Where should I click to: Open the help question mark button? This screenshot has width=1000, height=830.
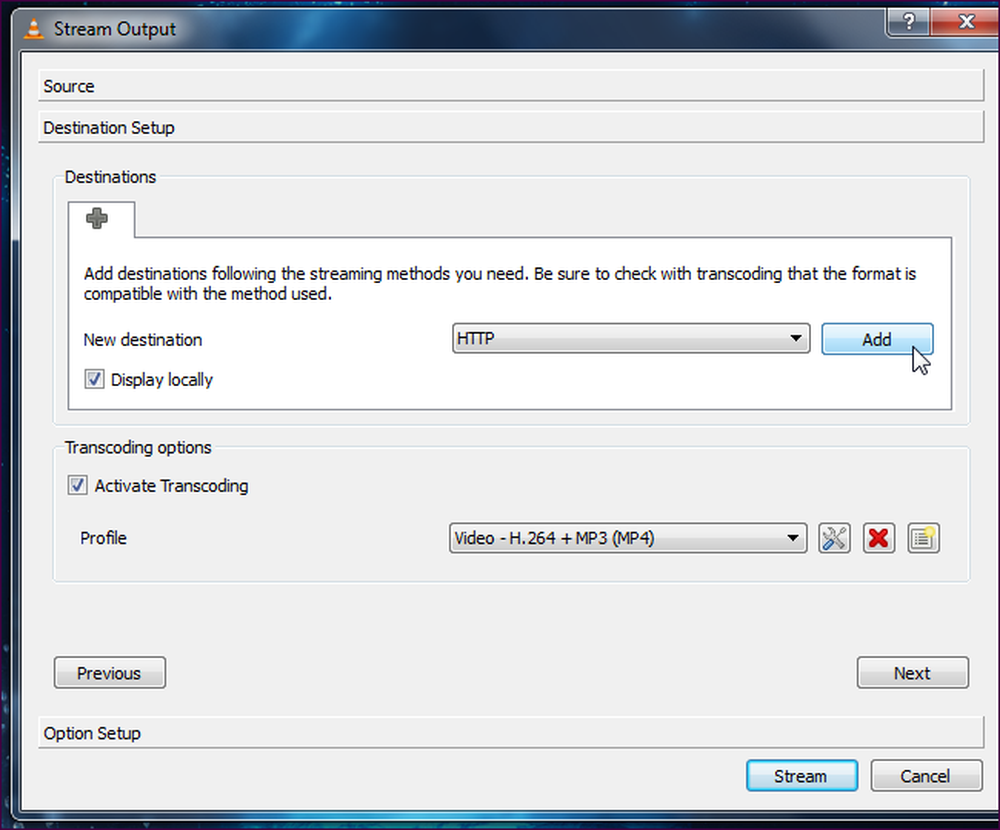tap(909, 22)
